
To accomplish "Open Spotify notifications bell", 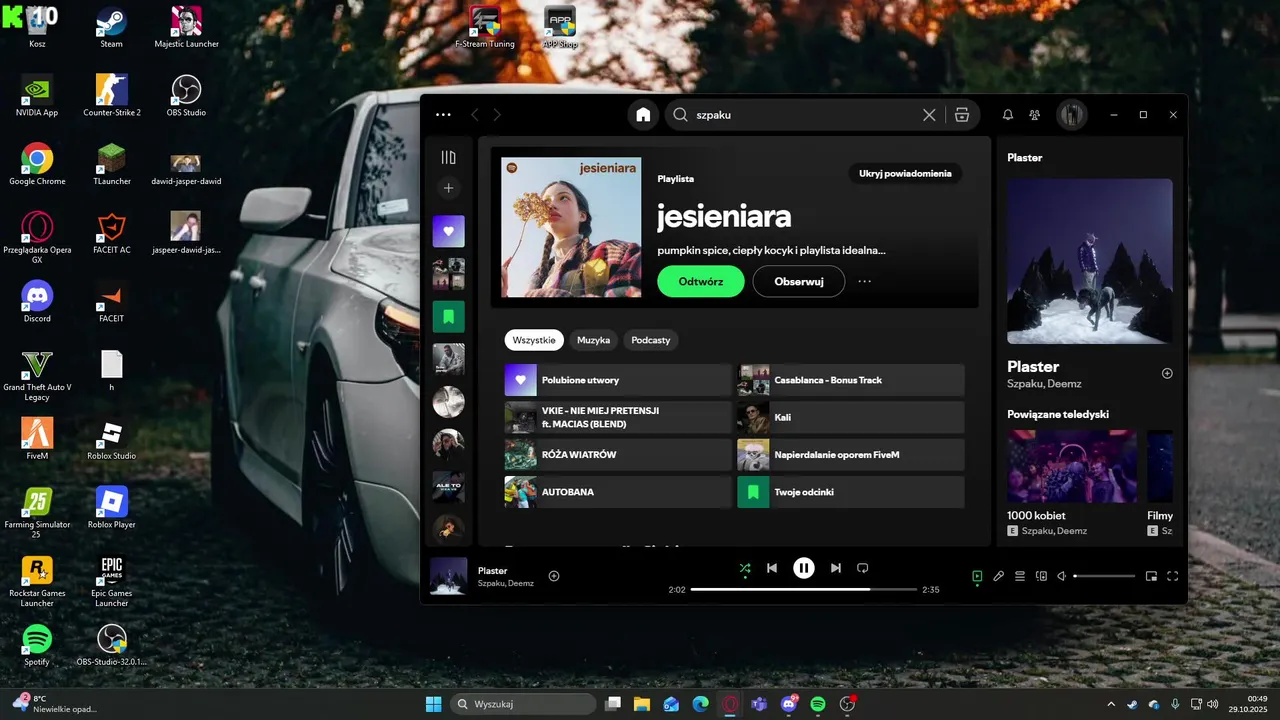I will click(1008, 115).
